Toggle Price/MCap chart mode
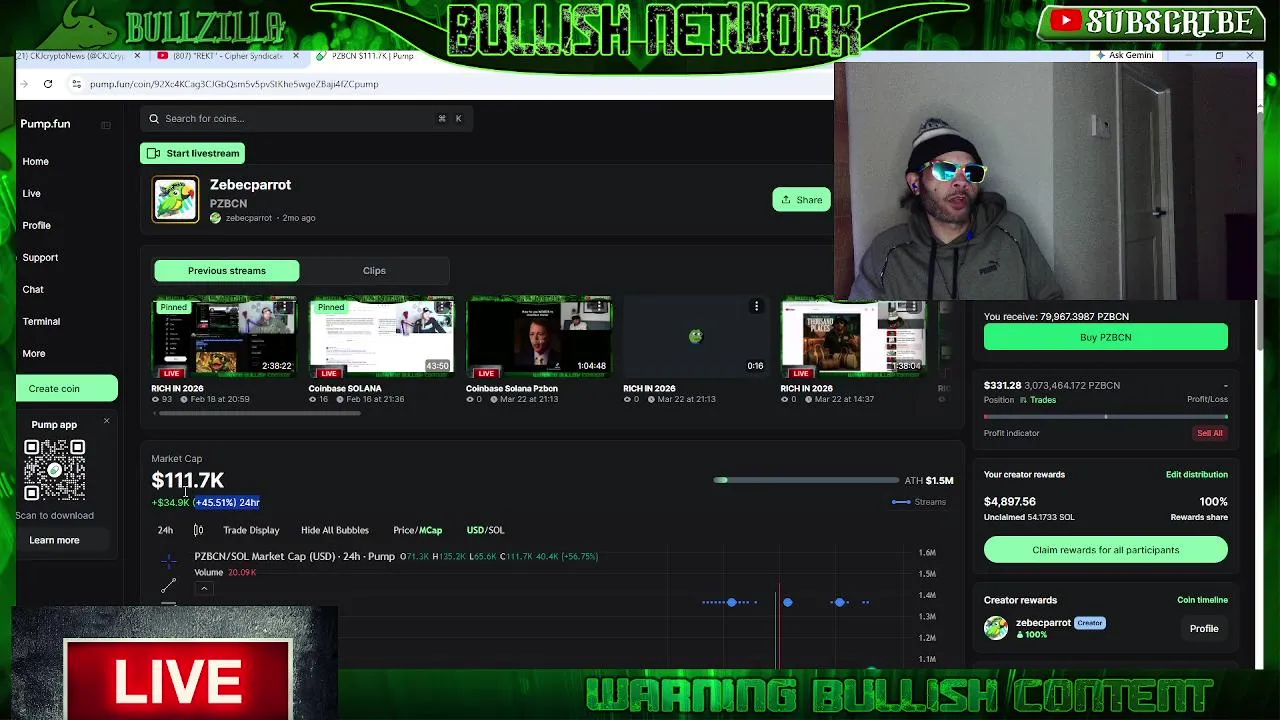The image size is (1280, 720). pyautogui.click(x=417, y=530)
